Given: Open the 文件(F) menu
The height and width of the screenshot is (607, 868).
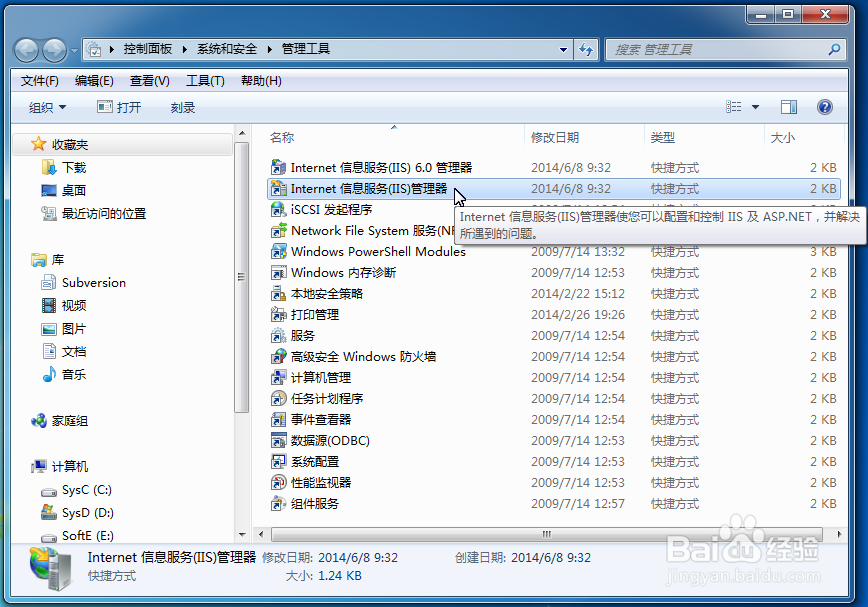Looking at the screenshot, I should click(x=40, y=81).
